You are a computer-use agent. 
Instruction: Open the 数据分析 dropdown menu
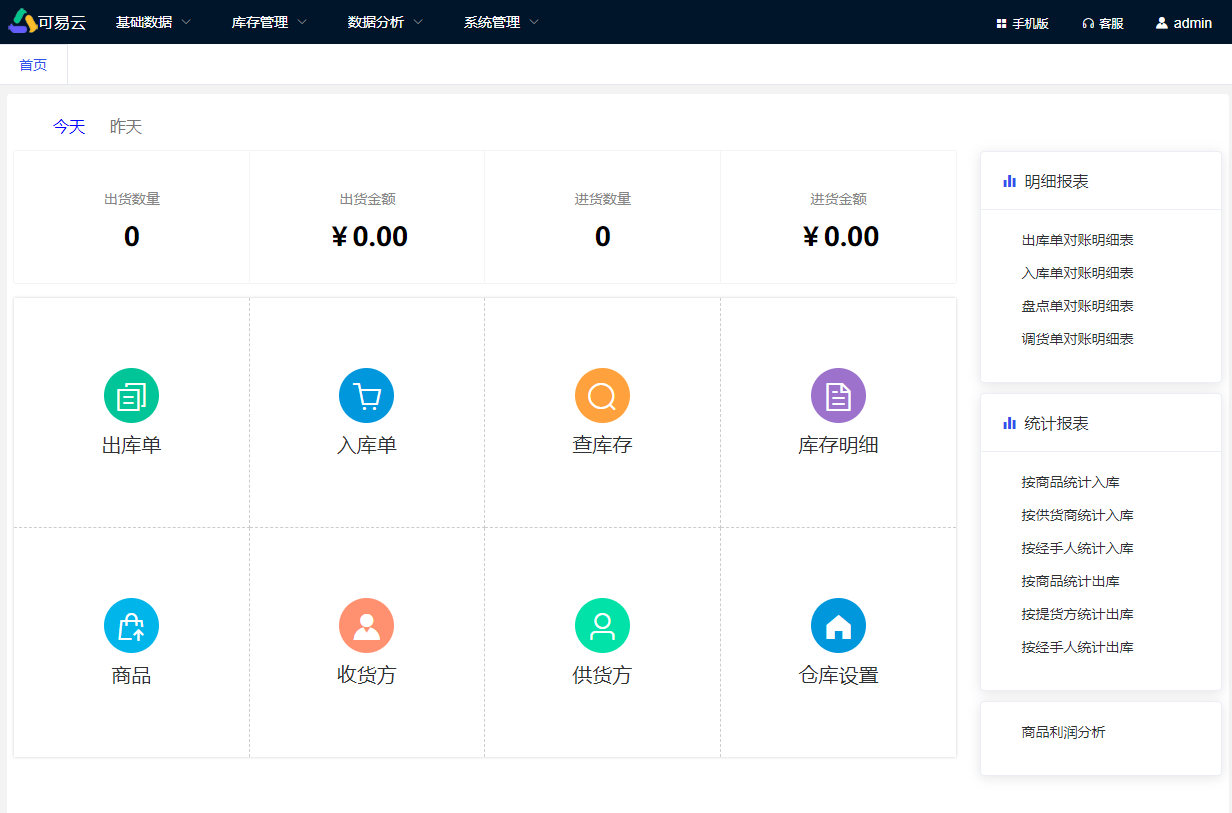[385, 22]
